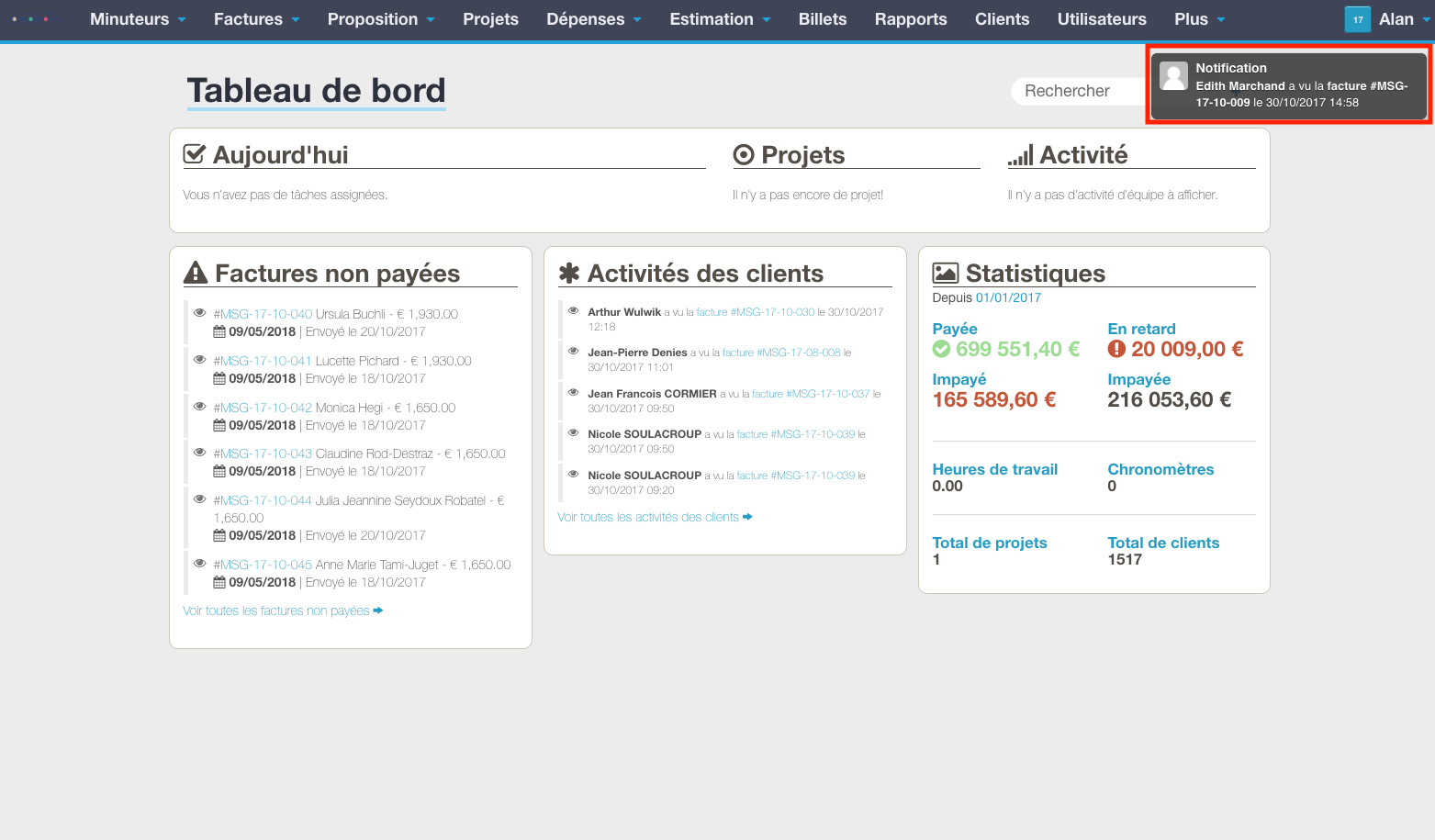The width and height of the screenshot is (1435, 840).
Task: Click the eye icon beside invoice #MSG-17-10-040
Action: 199,313
